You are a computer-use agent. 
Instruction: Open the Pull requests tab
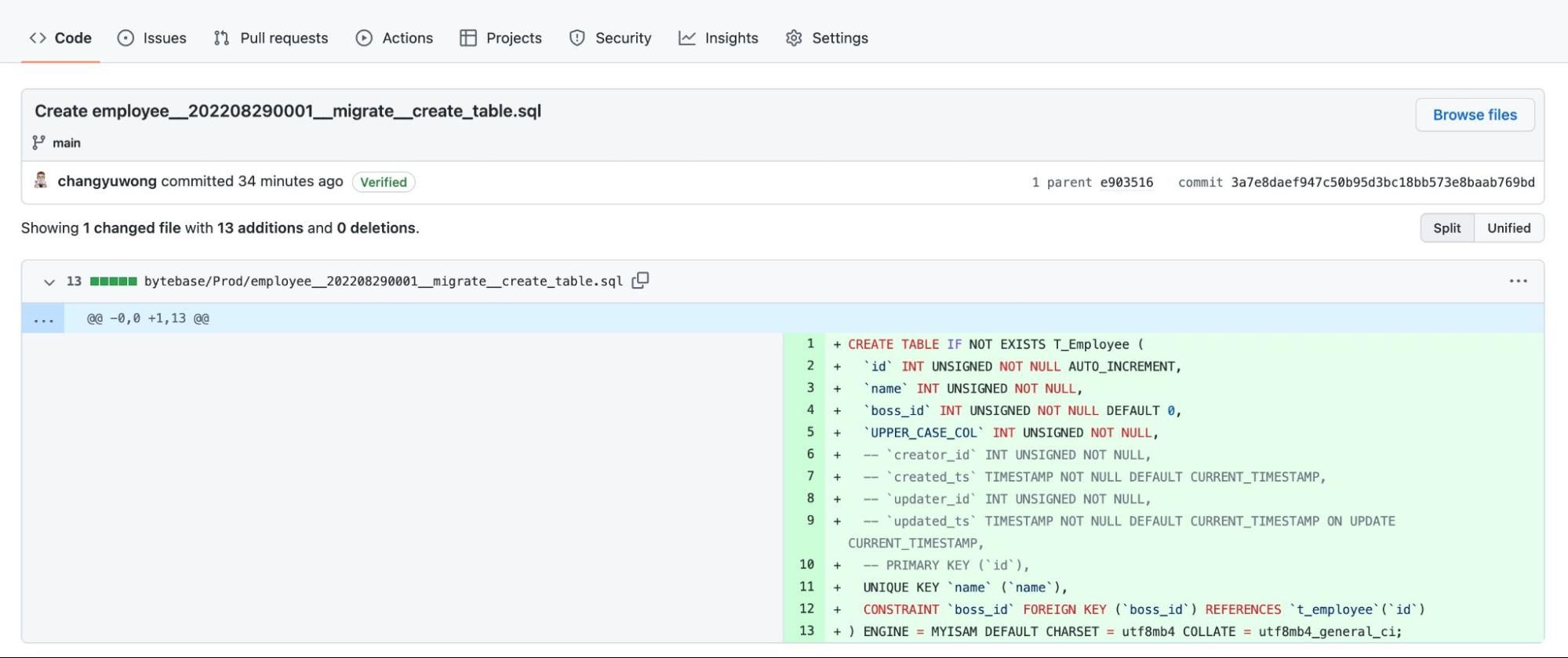271,38
